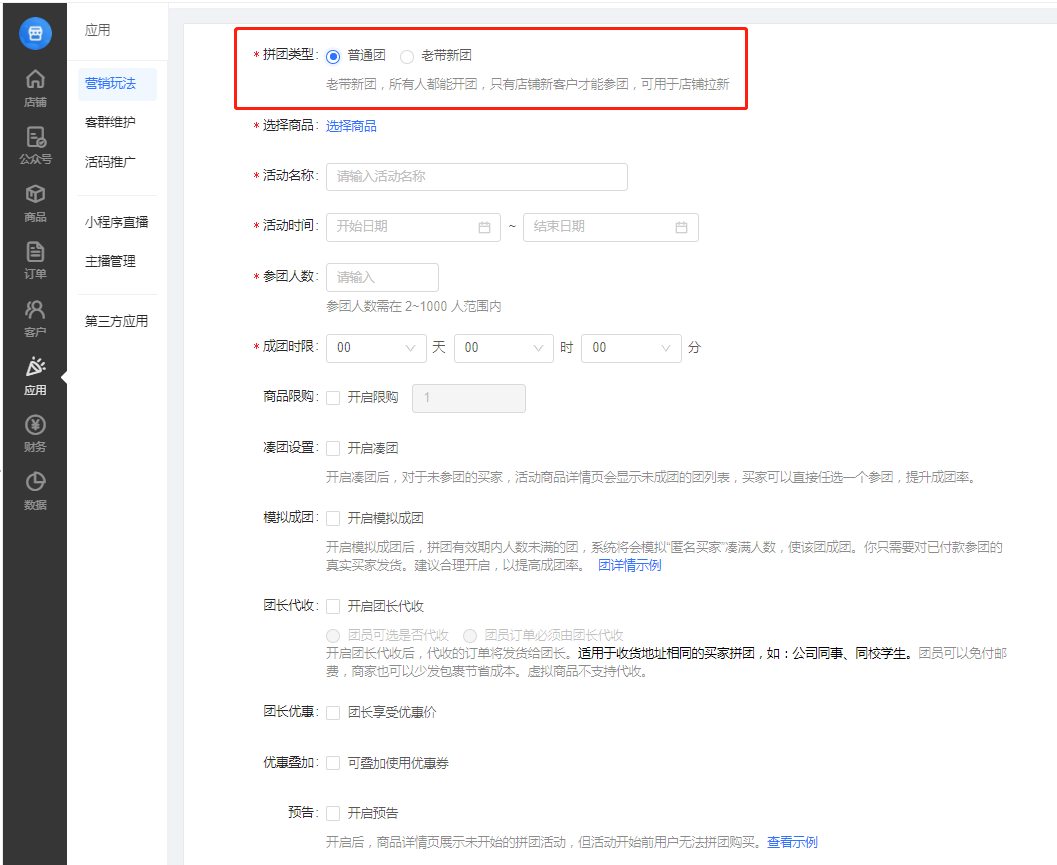This screenshot has width=1057, height=865.
Task: Open the 订单 (Orders) sidebar icon
Action: (x=35, y=258)
